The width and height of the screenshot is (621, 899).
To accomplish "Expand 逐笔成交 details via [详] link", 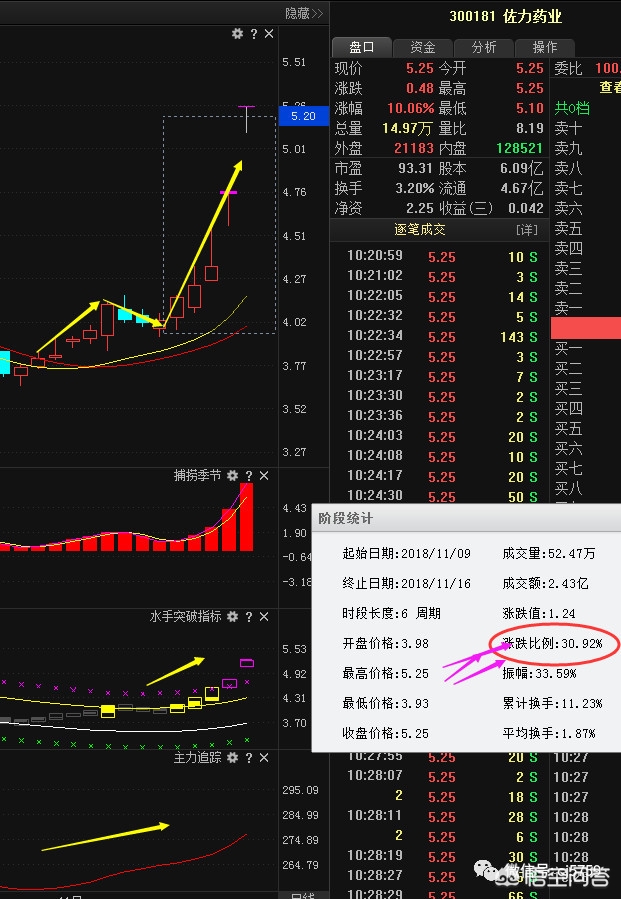I will 526,230.
